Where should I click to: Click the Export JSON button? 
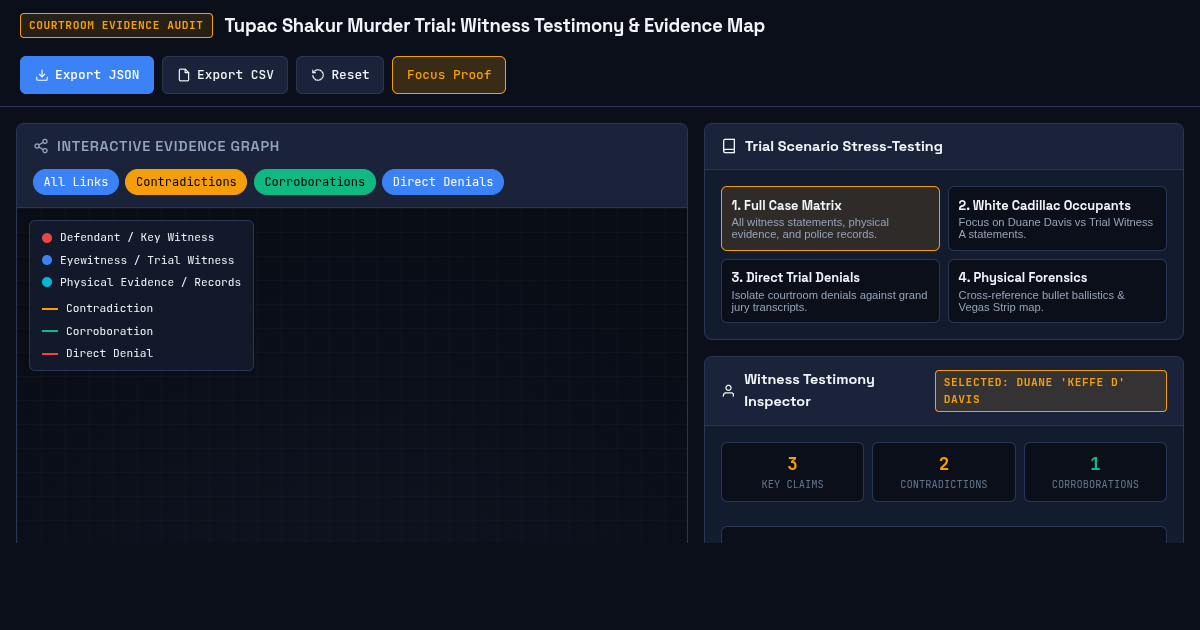coord(87,75)
